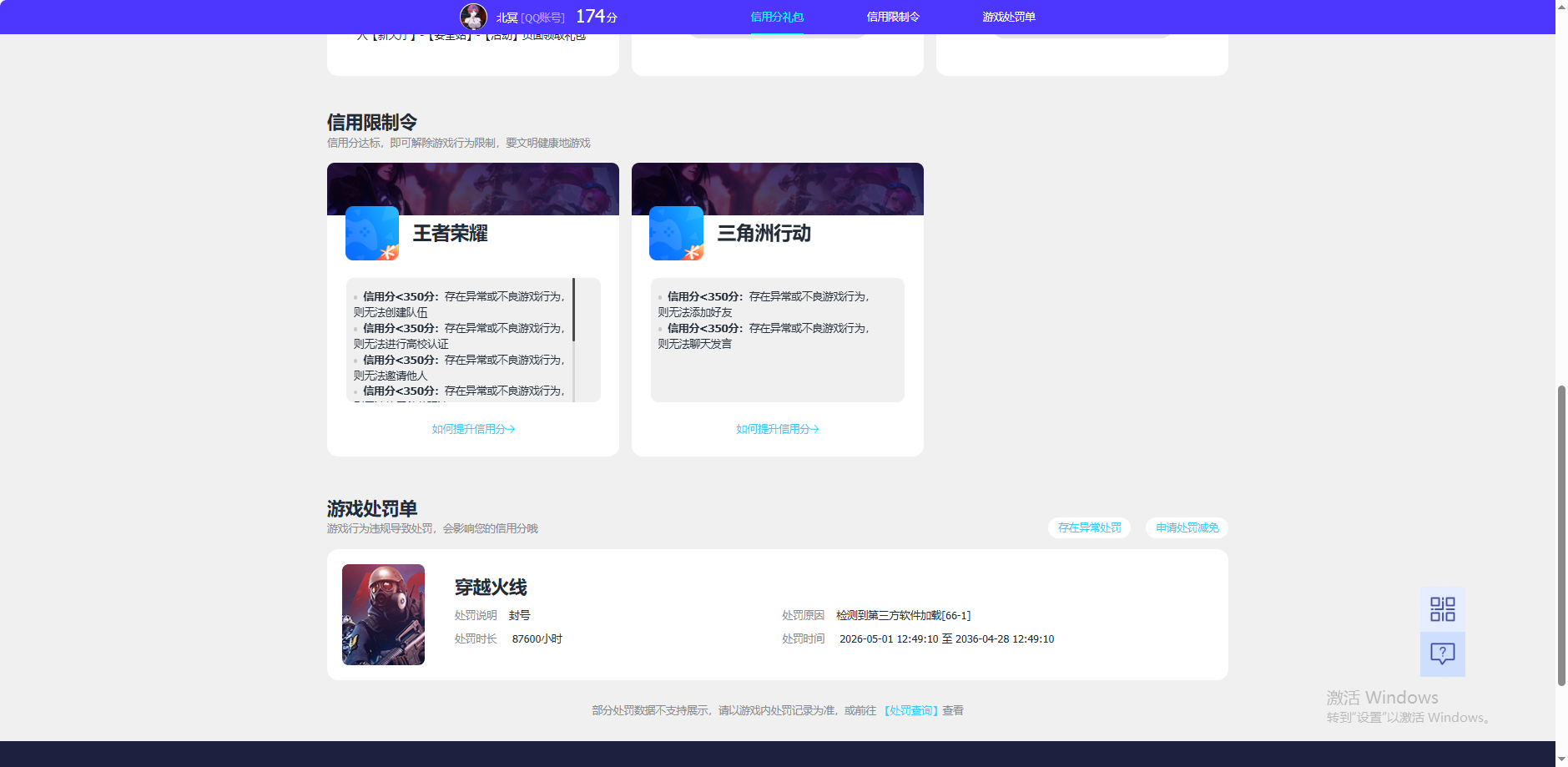Click the 则无法创建队伍 restriction text

391,312
